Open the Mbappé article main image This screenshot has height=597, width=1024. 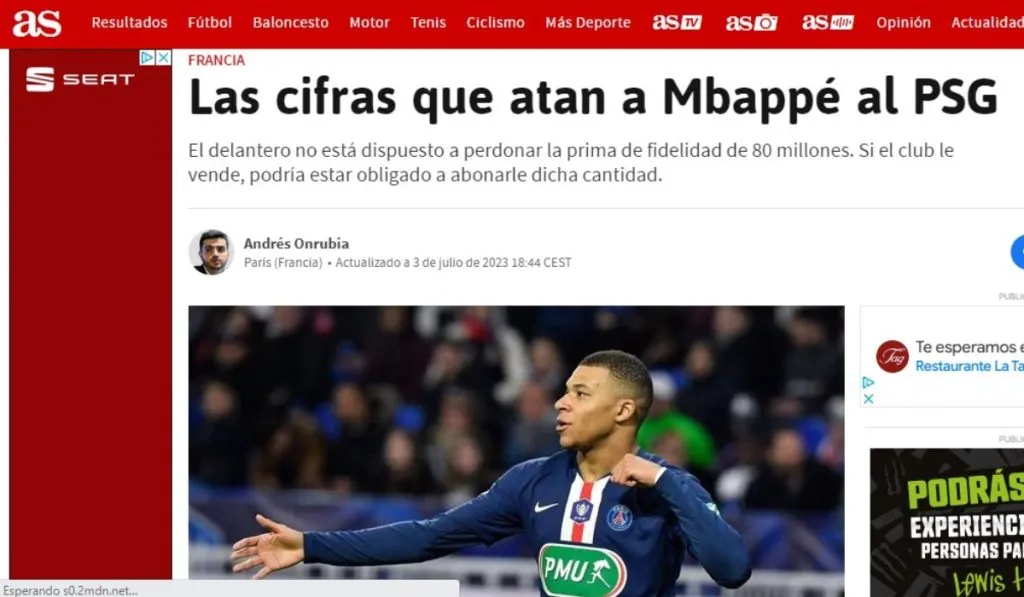click(516, 451)
